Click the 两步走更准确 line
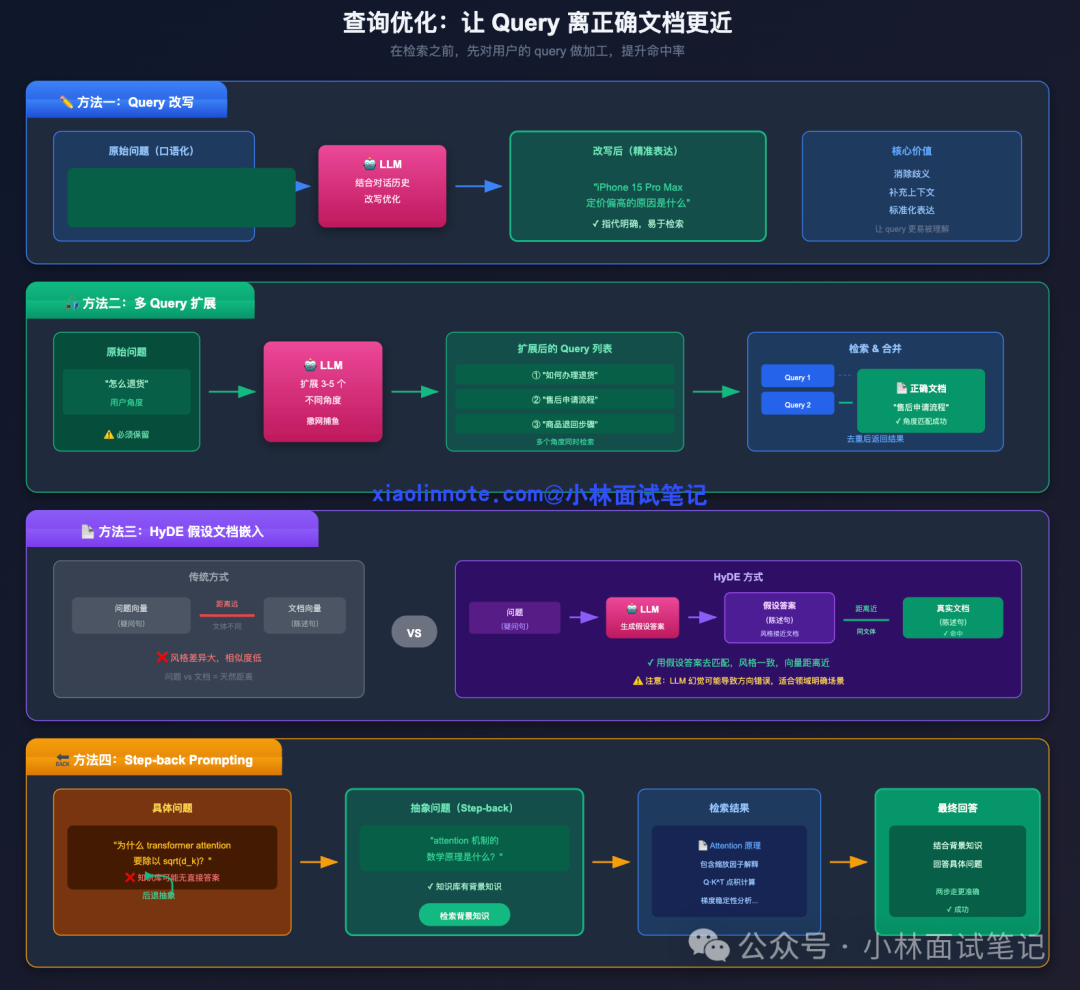 click(x=957, y=891)
